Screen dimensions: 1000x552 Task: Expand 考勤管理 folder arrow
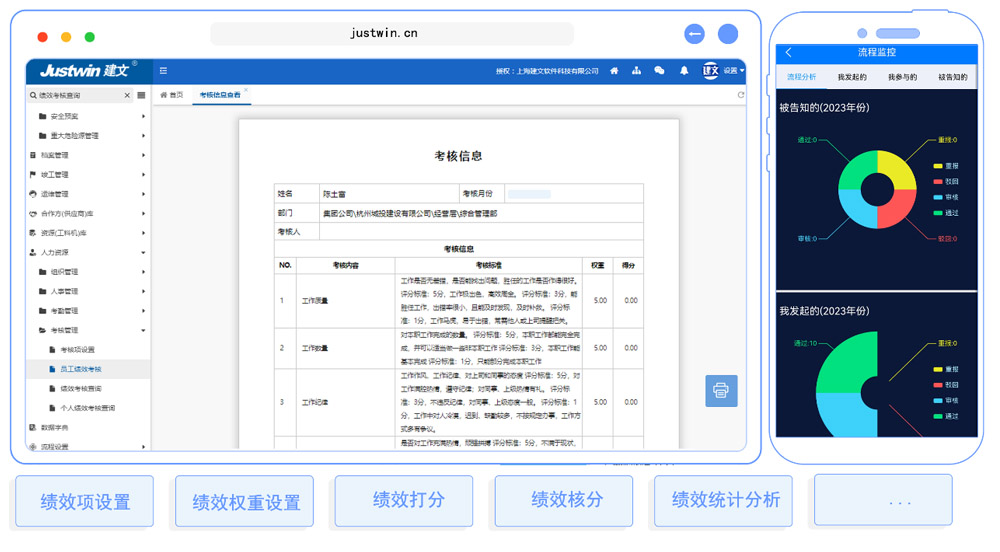pyautogui.click(x=143, y=311)
